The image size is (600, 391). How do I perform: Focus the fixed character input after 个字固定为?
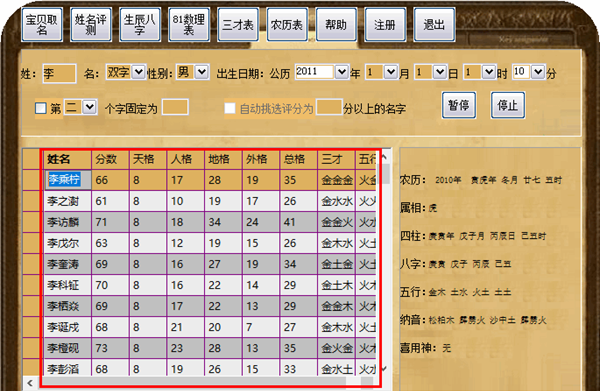175,107
